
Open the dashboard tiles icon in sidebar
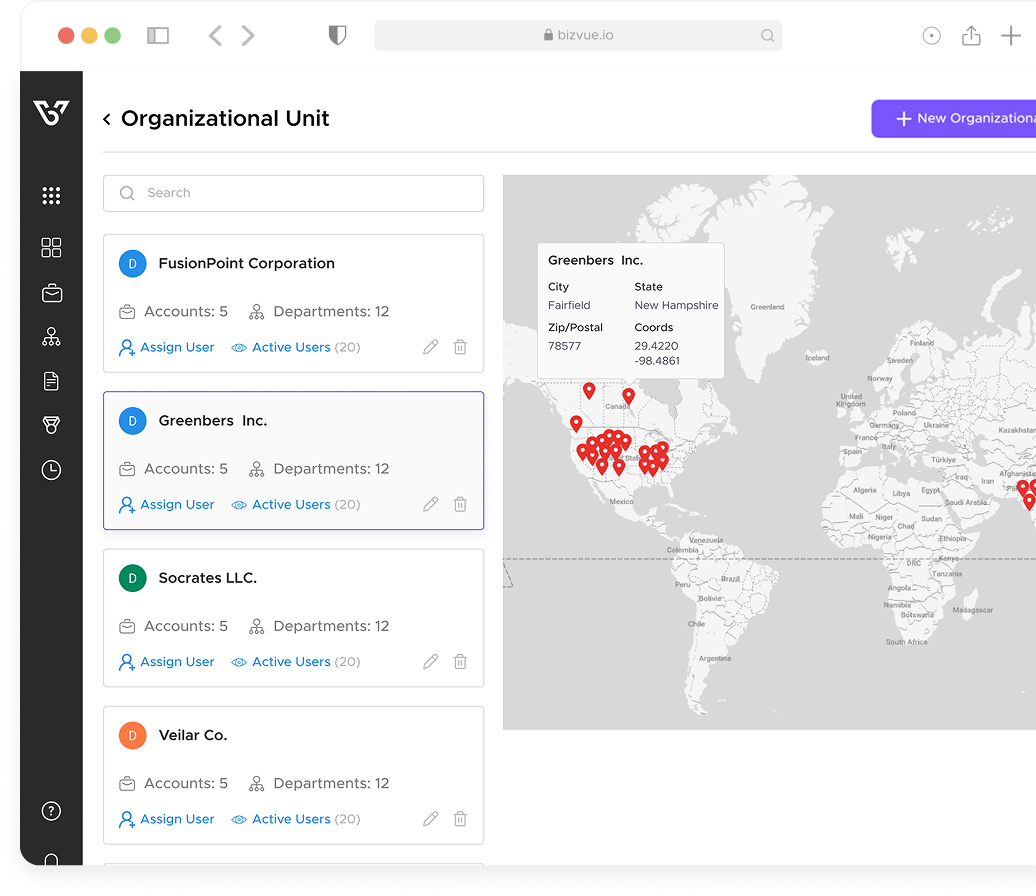point(51,248)
